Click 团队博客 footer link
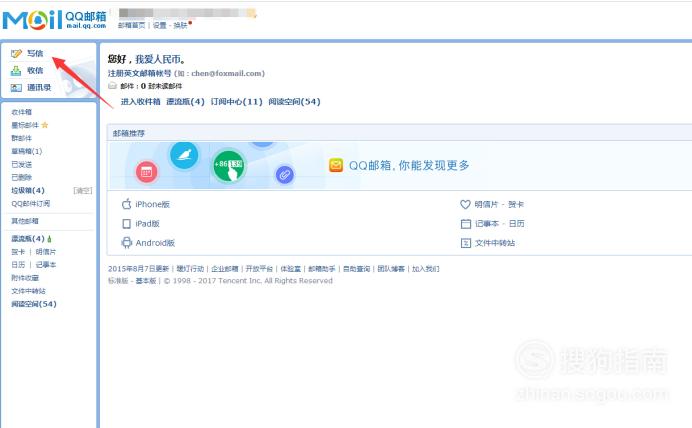692x428 pixels. pyautogui.click(x=391, y=269)
